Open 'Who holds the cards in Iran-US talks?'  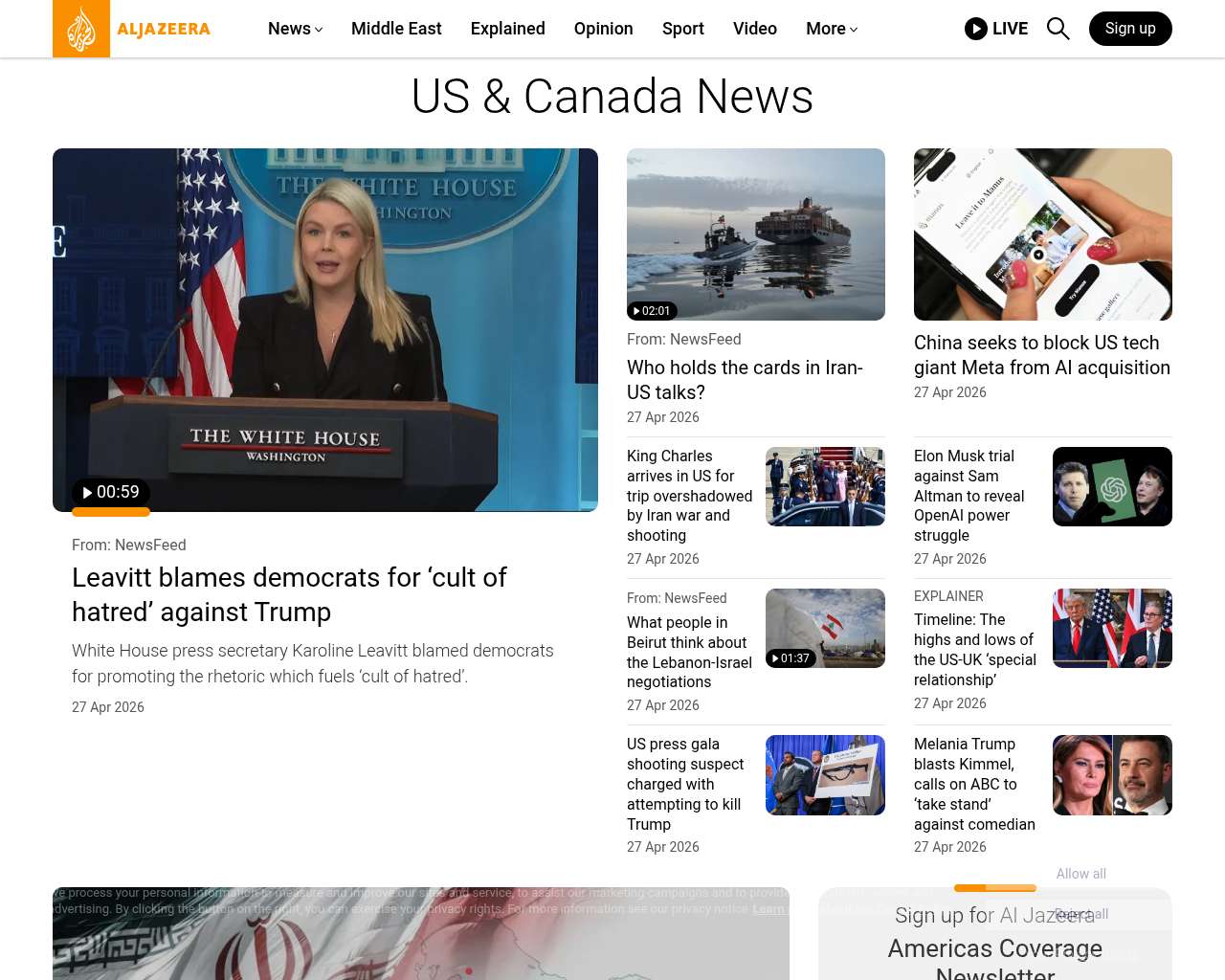point(745,380)
